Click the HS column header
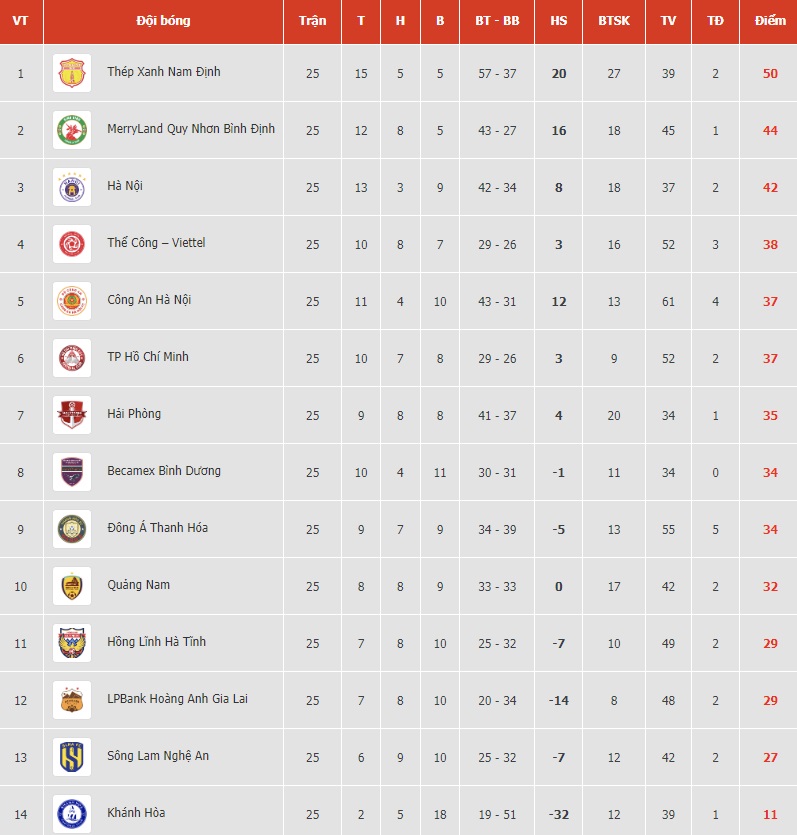 (558, 21)
